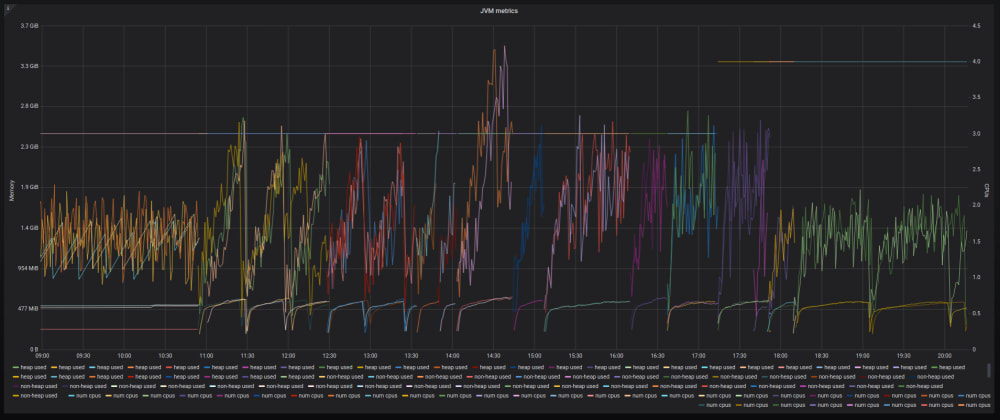1000x420 pixels.
Task: Click the 4.0 CPUs axis value
Action: 976,62
